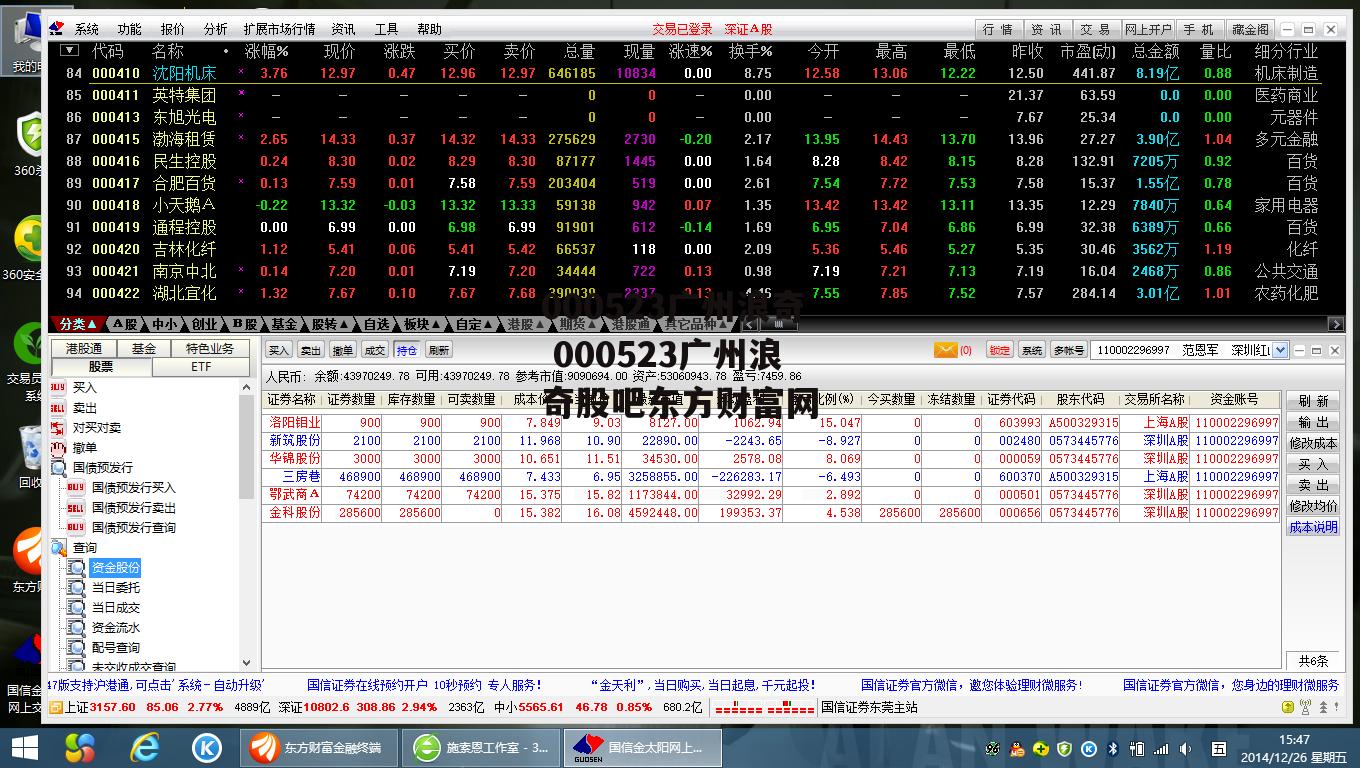The image size is (1360, 768).
Task: Click the 卖出 sell icon in trade tree
Action: pyautogui.click(x=58, y=408)
